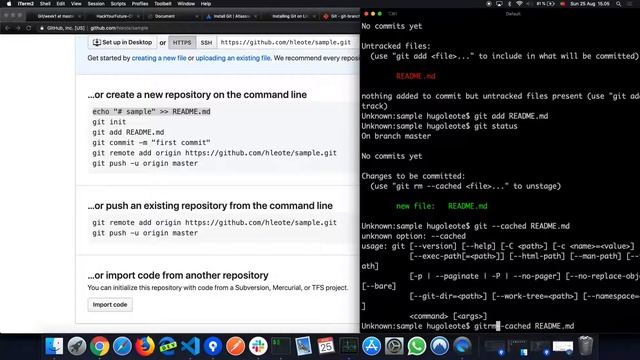This screenshot has height=360, width=640.
Task: Click Chrome reload page icon
Action: point(29,28)
